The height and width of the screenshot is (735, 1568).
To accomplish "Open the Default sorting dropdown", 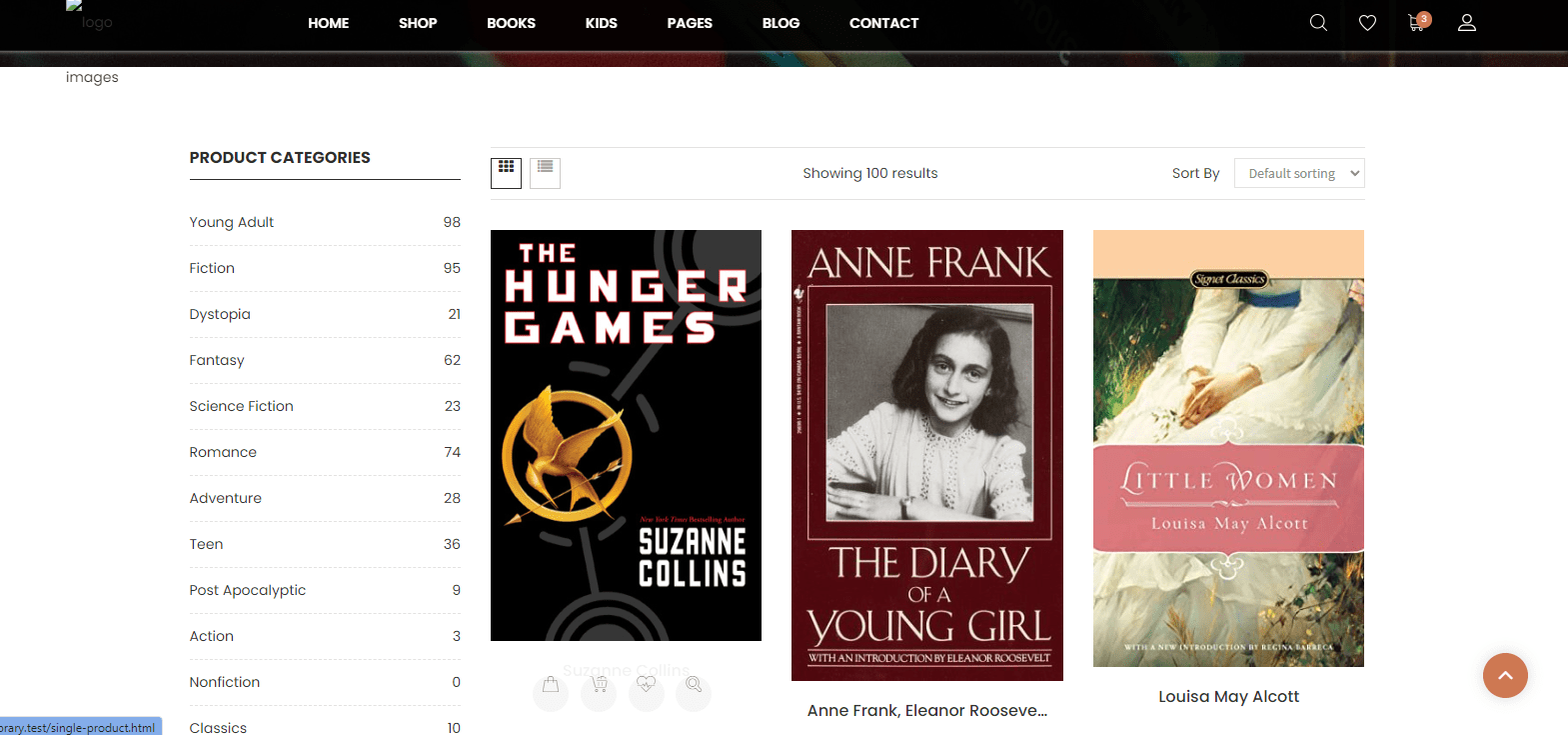I will click(1298, 173).
